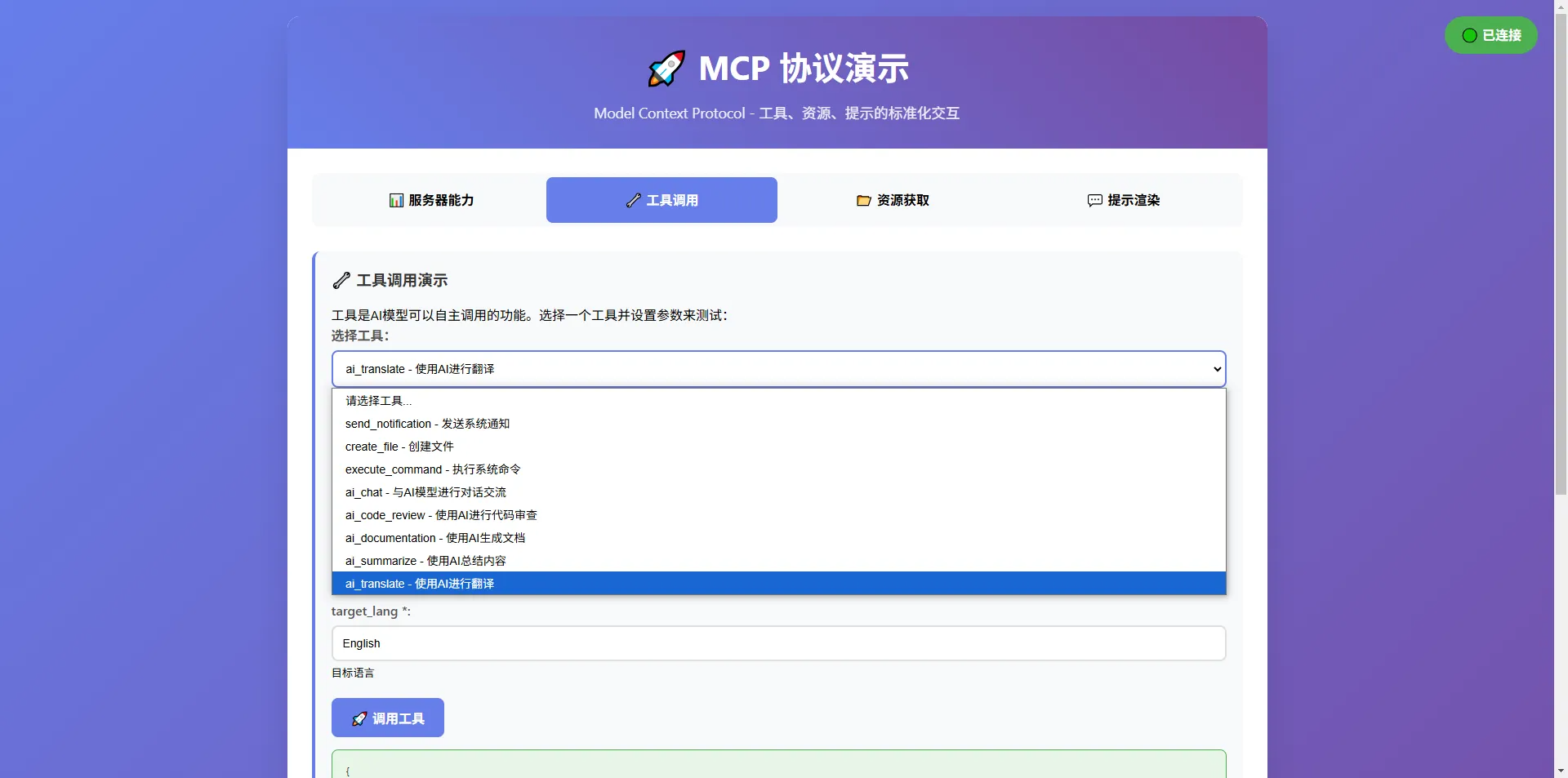
Task: Click the folder icon on 资源获取 tab
Action: (863, 201)
